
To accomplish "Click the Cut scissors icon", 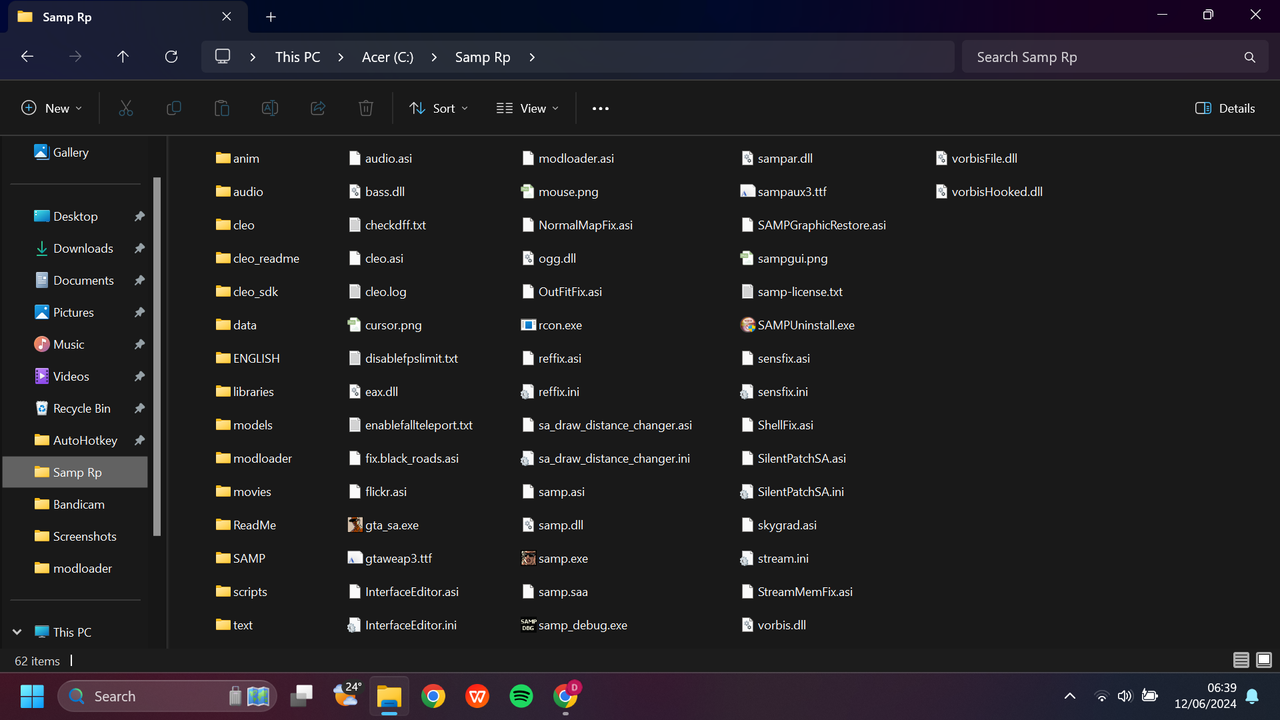I will click(x=126, y=108).
